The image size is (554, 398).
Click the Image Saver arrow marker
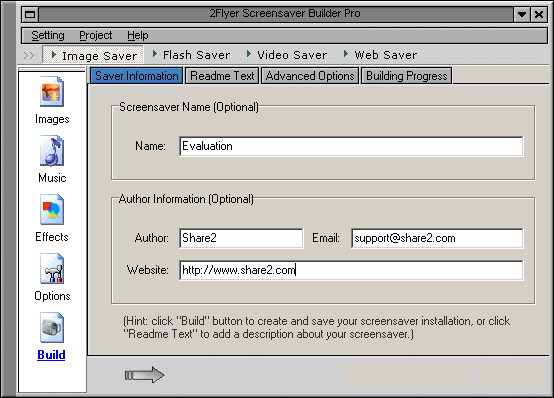pyautogui.click(x=54, y=55)
